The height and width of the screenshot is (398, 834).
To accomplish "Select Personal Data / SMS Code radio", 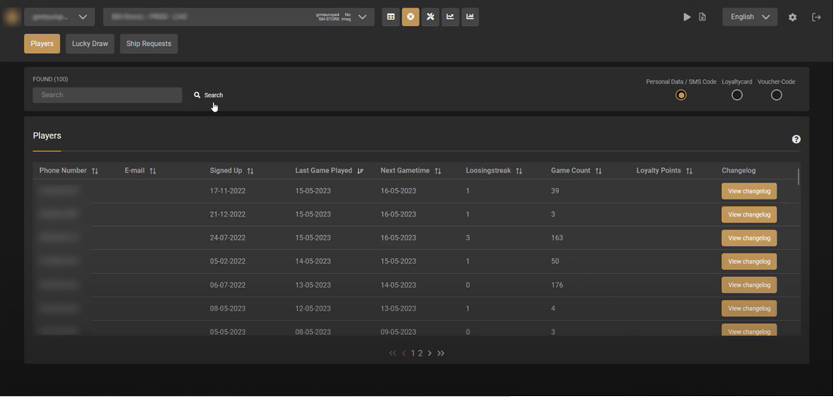I will tap(681, 95).
